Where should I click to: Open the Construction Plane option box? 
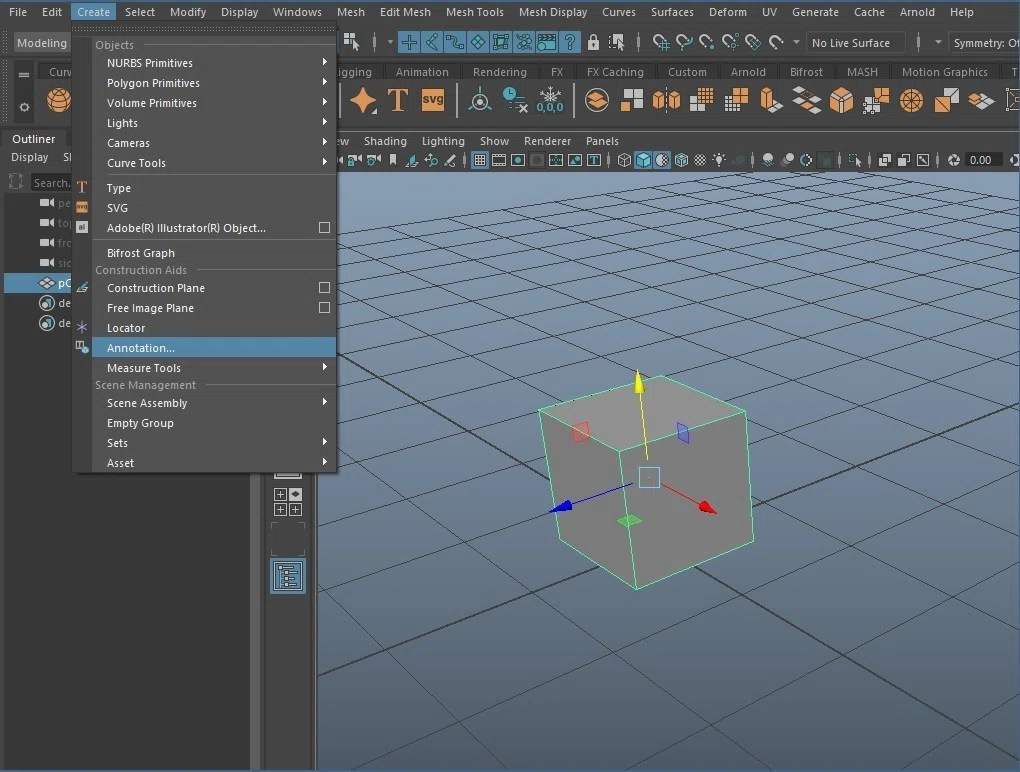324,287
